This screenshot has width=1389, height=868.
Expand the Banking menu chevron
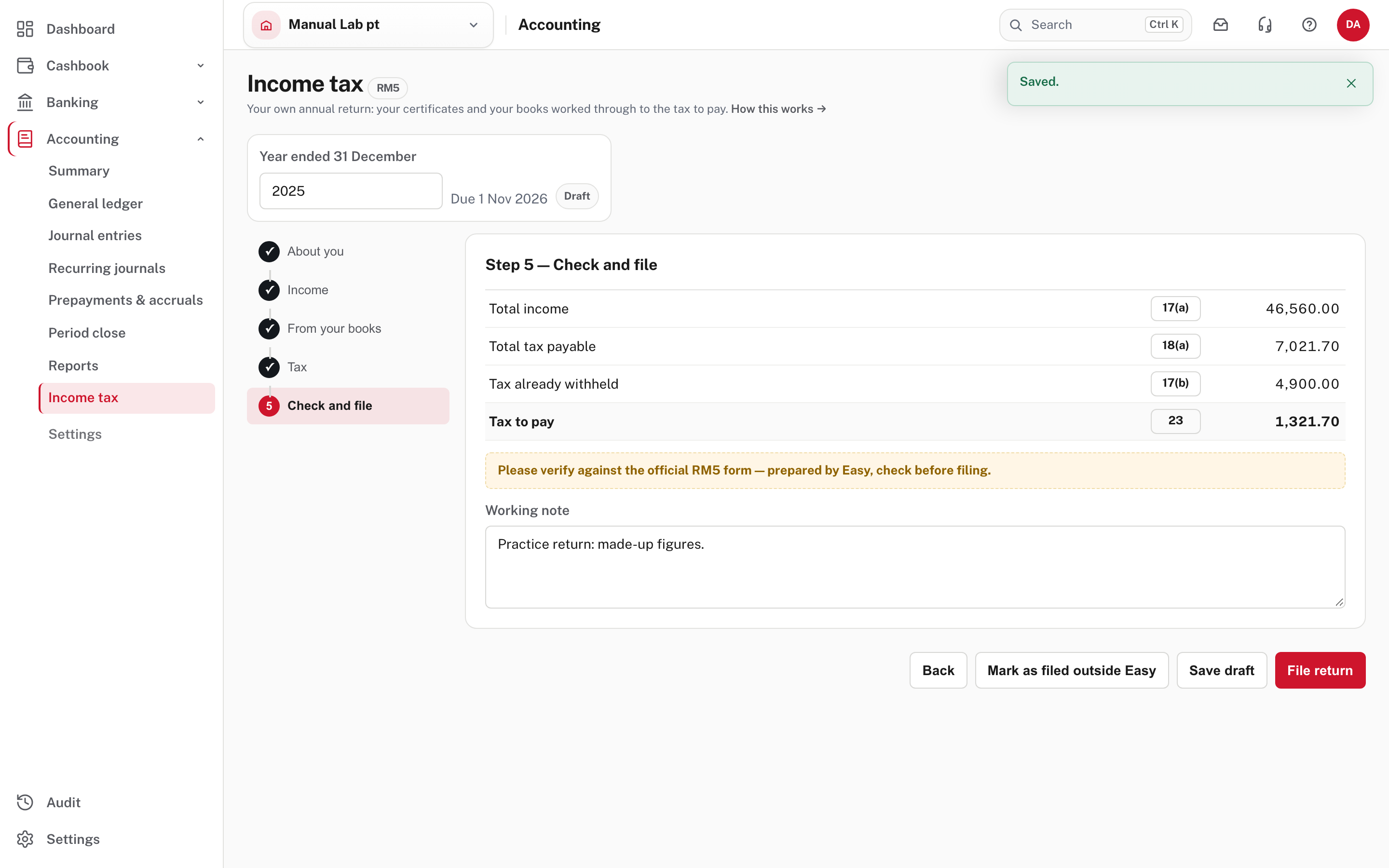(200, 102)
